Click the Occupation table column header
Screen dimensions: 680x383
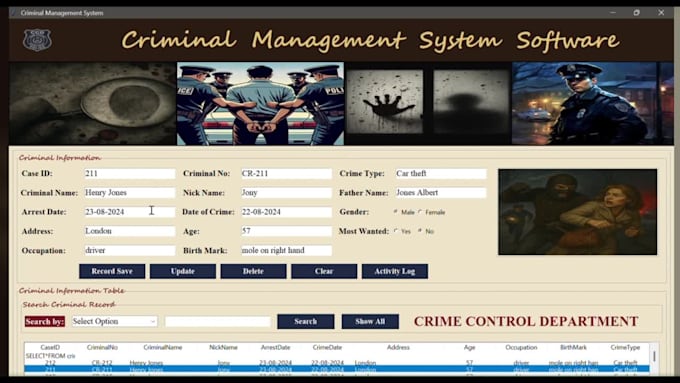click(x=521, y=347)
